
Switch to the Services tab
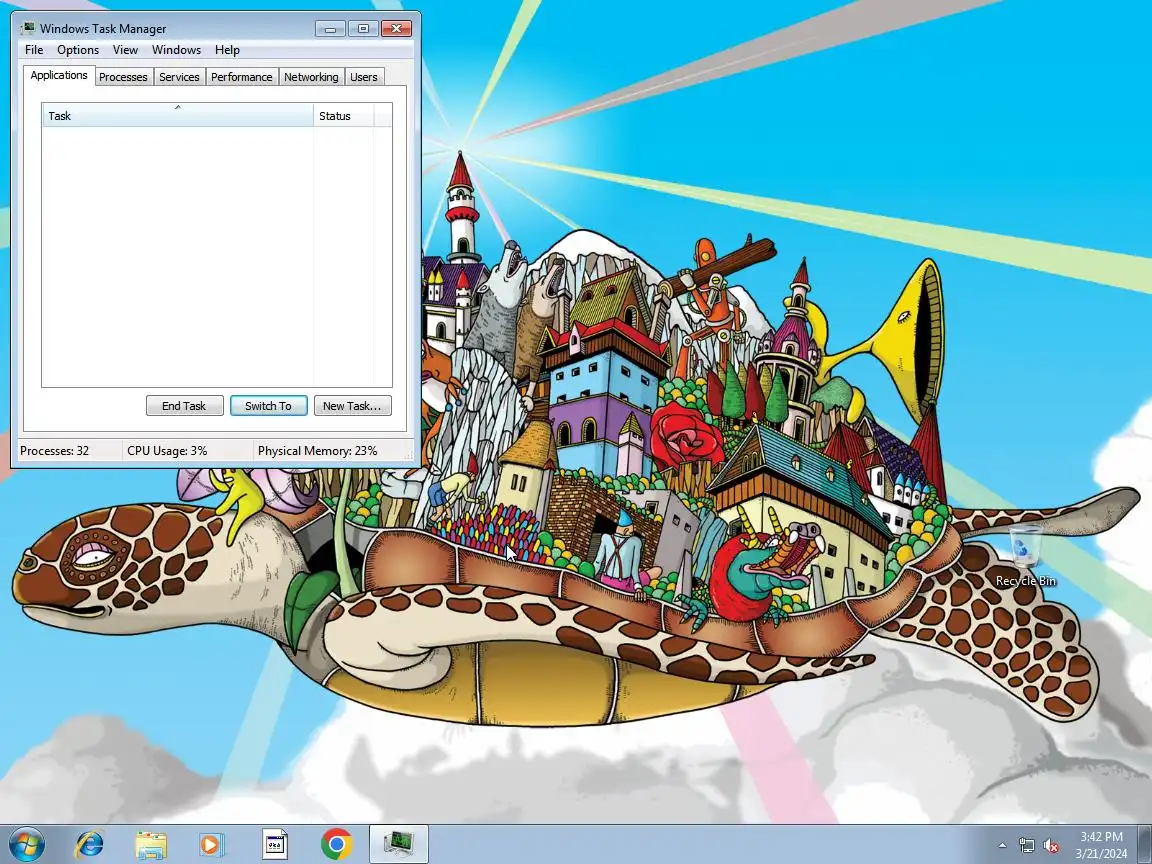(x=179, y=76)
